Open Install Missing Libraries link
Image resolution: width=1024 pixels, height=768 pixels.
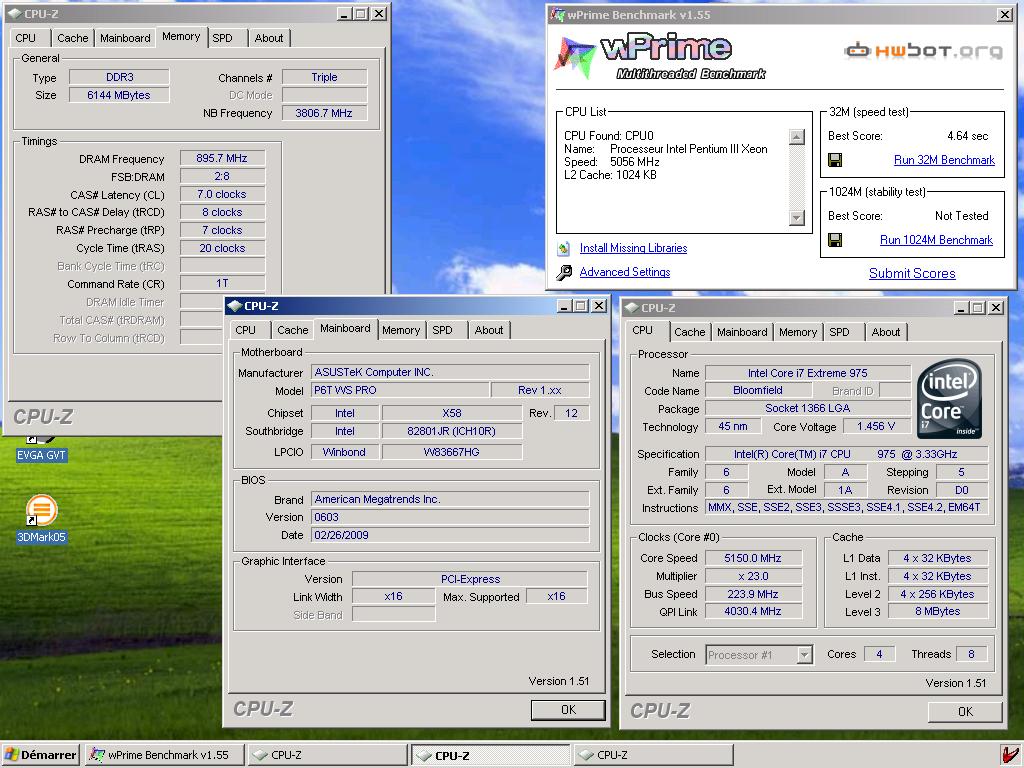pos(633,248)
